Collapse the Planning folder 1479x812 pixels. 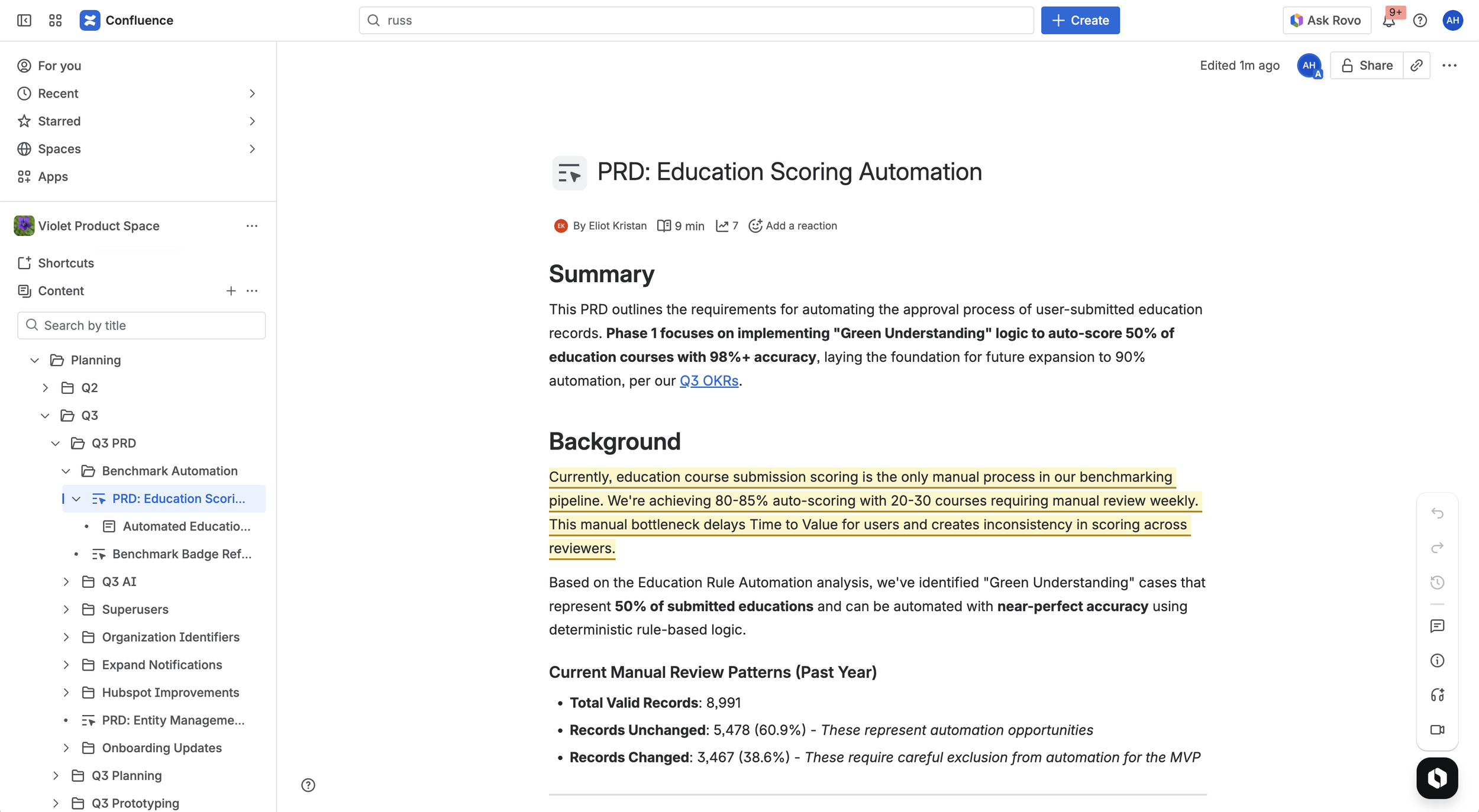click(35, 360)
